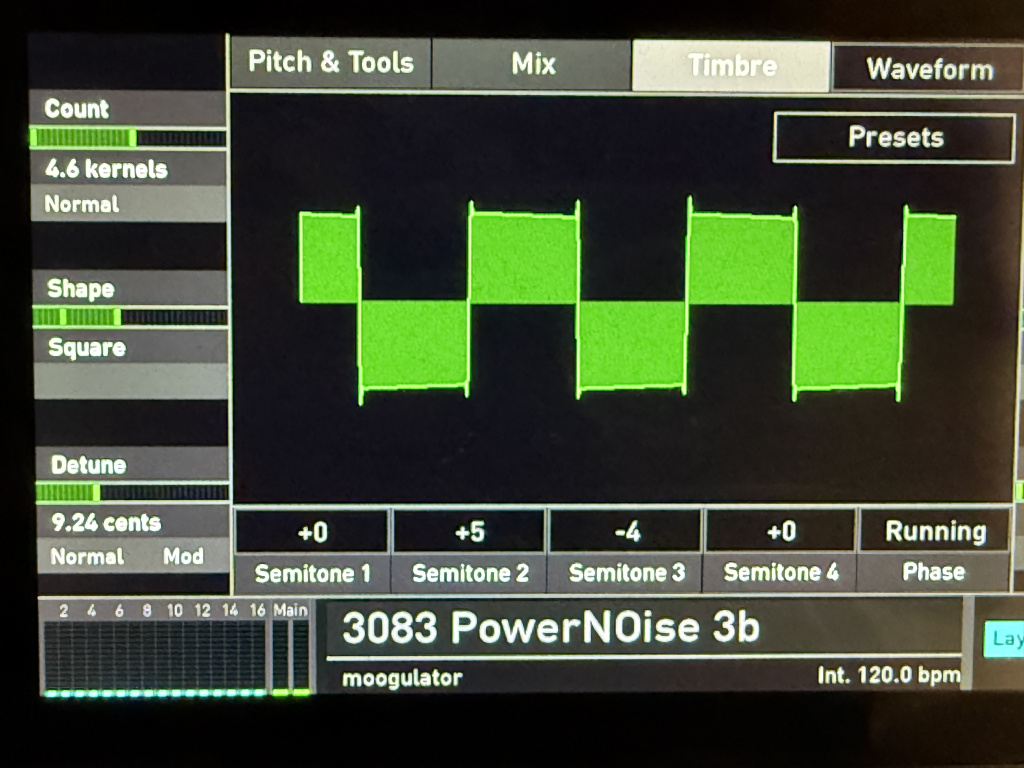Toggle Phase off from Running

pyautogui.click(x=936, y=531)
